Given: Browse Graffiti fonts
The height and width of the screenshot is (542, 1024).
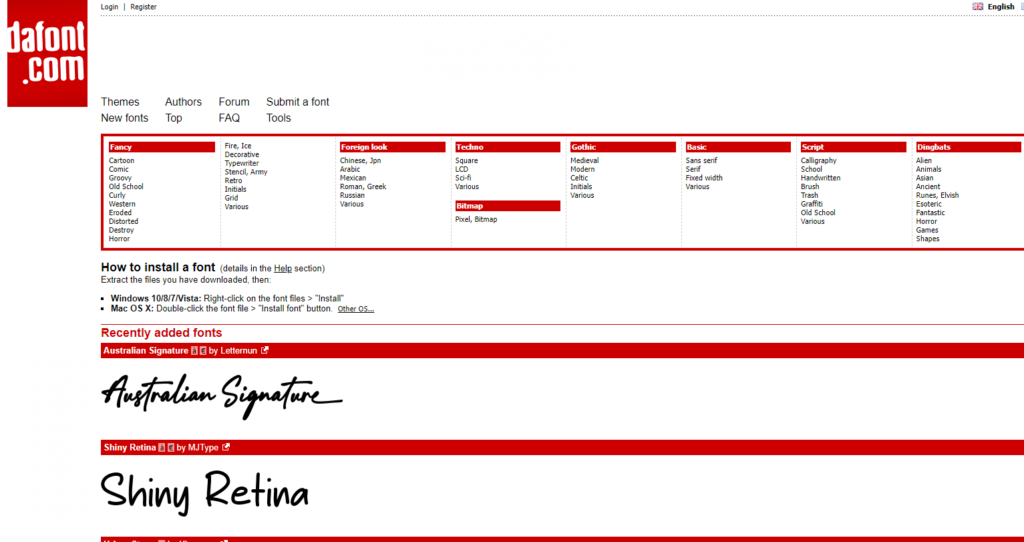Looking at the screenshot, I should tap(812, 204).
